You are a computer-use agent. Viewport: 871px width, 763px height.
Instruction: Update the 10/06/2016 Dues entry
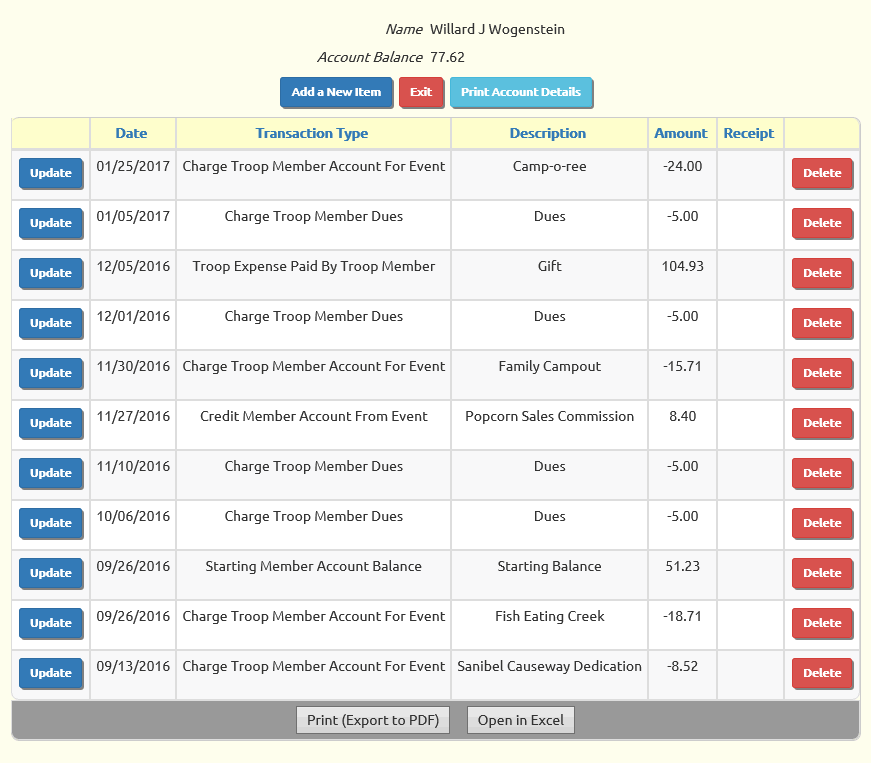point(51,523)
